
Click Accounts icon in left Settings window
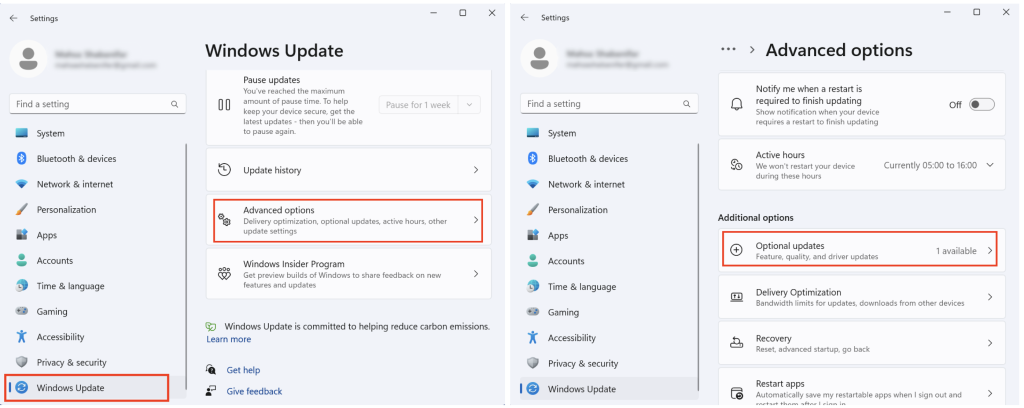point(22,260)
